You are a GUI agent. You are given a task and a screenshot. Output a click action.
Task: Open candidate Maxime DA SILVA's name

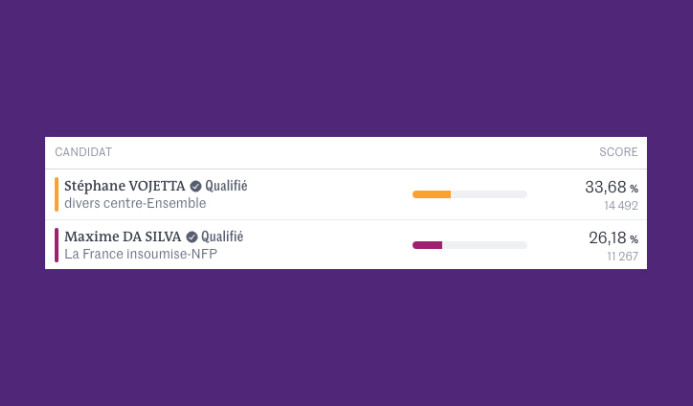coord(122,237)
